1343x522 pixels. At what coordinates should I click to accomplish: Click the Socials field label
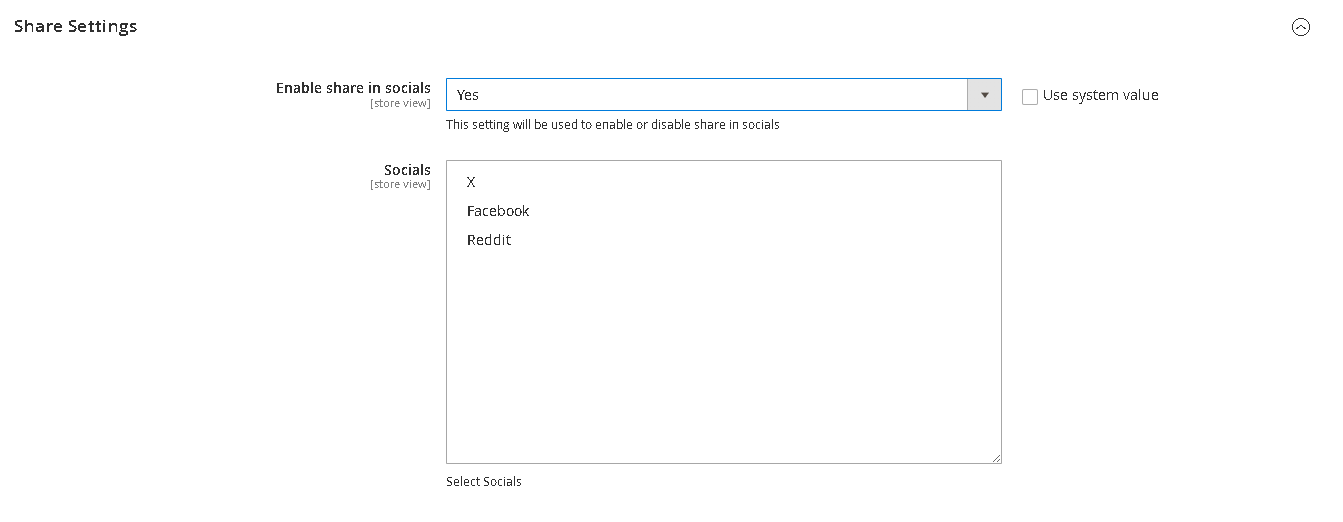[407, 170]
